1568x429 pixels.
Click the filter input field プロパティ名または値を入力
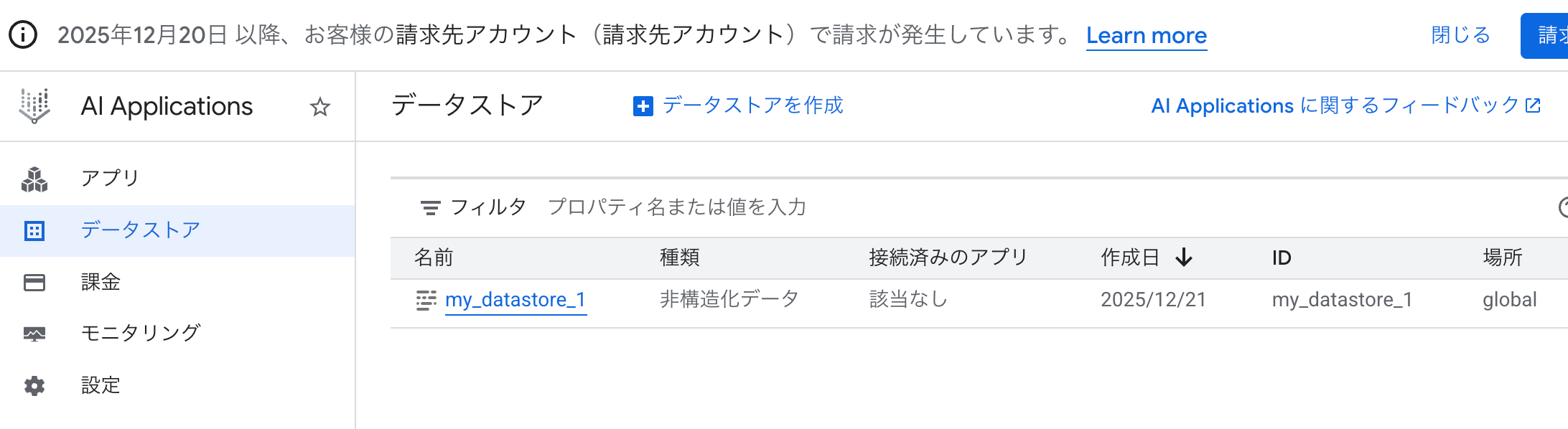(x=677, y=207)
